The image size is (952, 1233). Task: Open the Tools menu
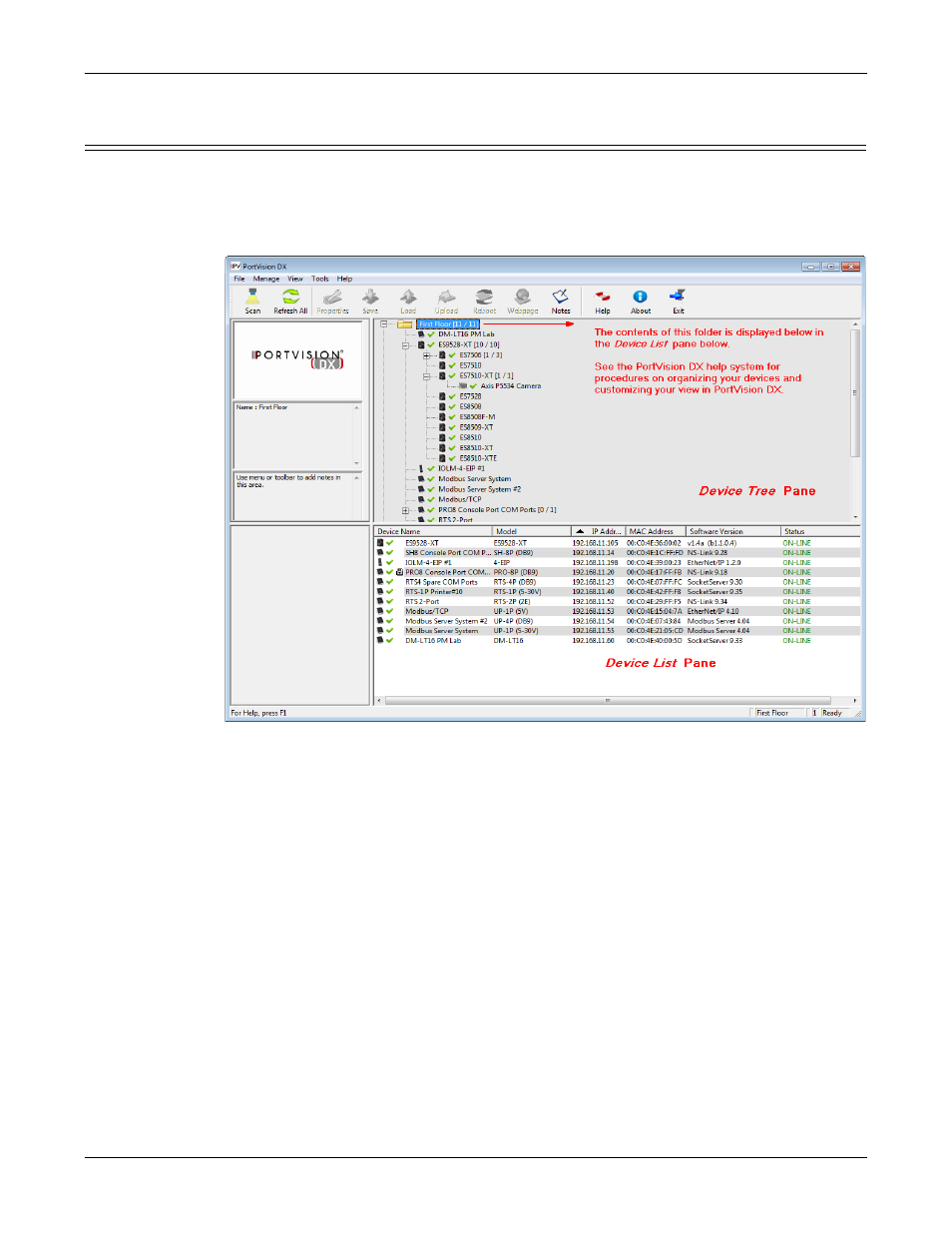pos(319,279)
